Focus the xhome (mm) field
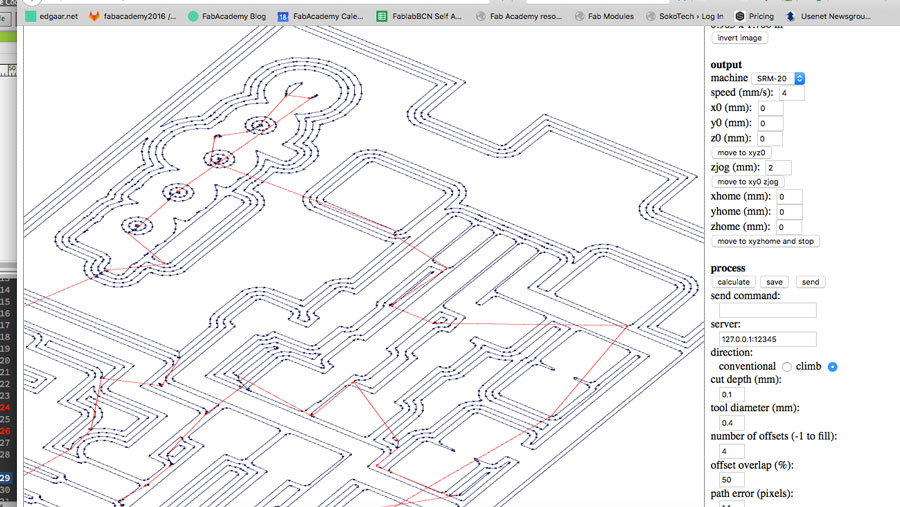This screenshot has height=507, width=900. coord(789,197)
